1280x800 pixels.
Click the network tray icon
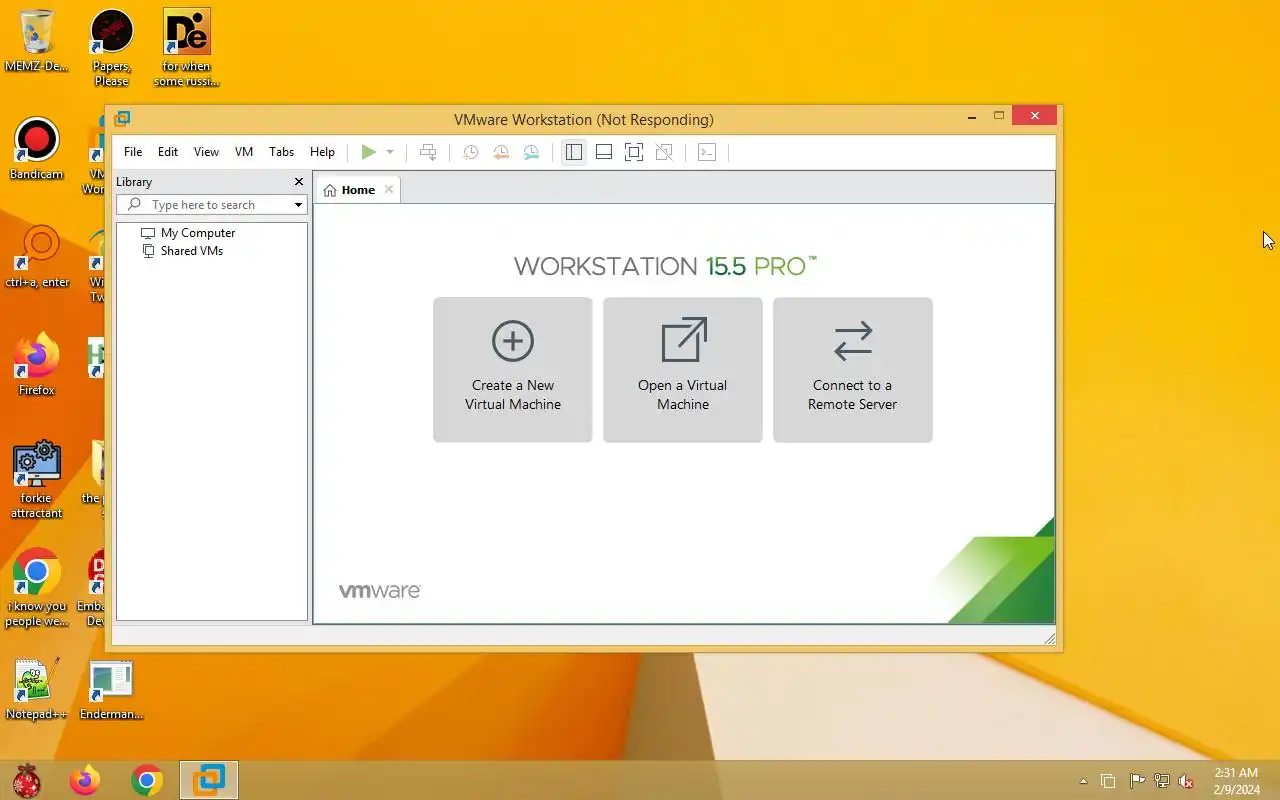(x=1162, y=781)
